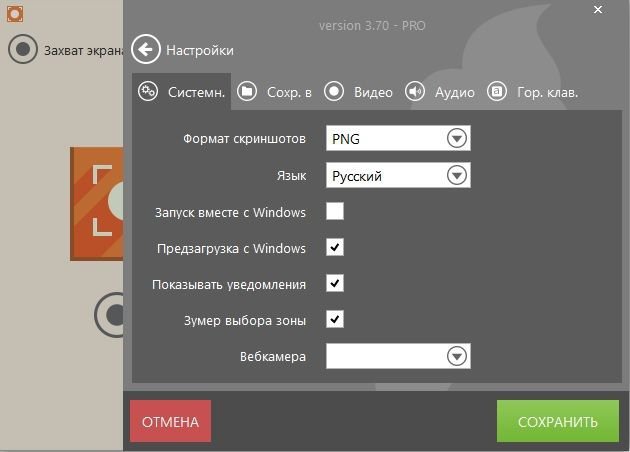
Task: Click the ОТМЕНА button
Action: (170, 421)
